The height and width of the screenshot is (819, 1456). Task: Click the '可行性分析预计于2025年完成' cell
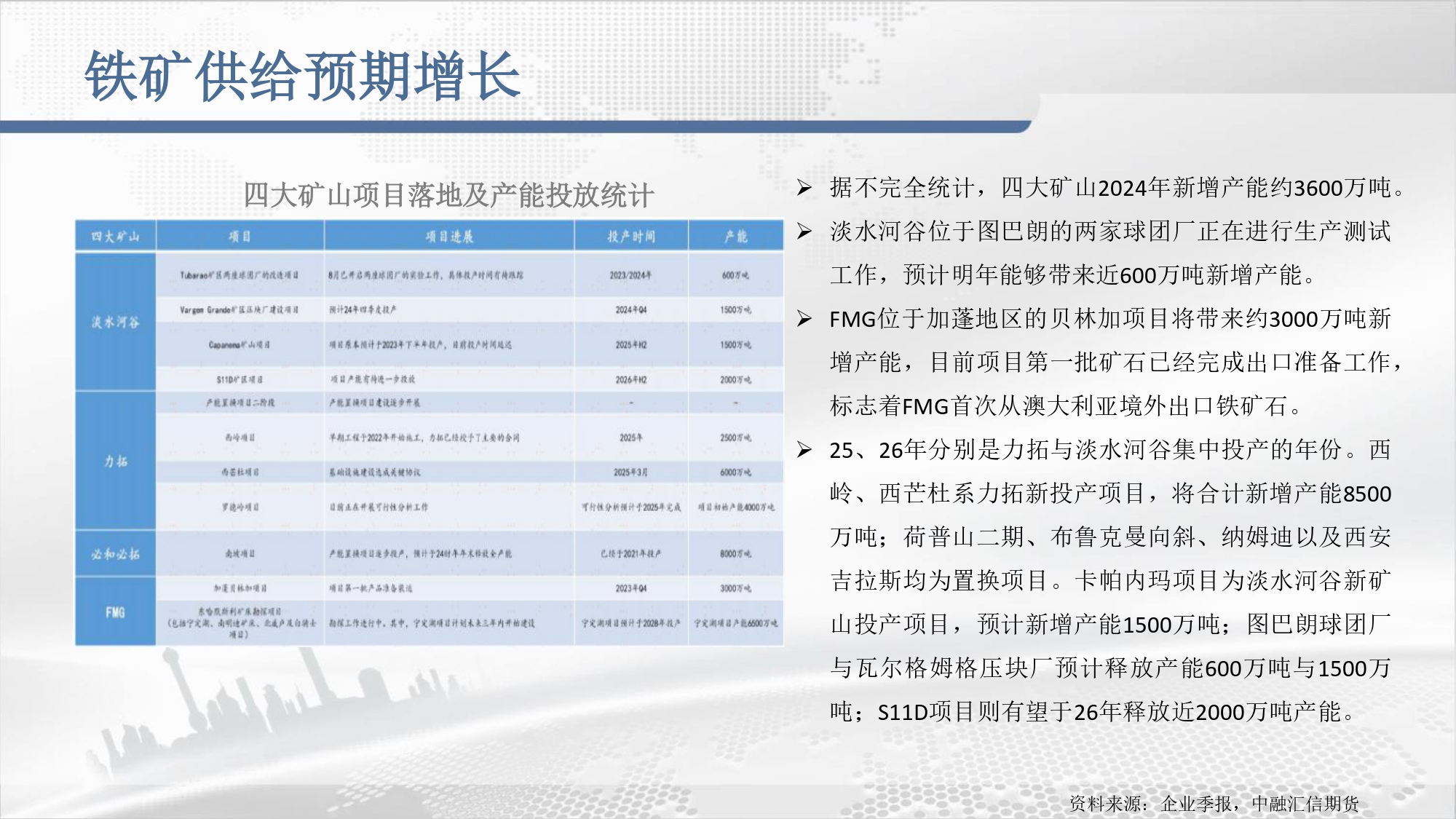[631, 507]
